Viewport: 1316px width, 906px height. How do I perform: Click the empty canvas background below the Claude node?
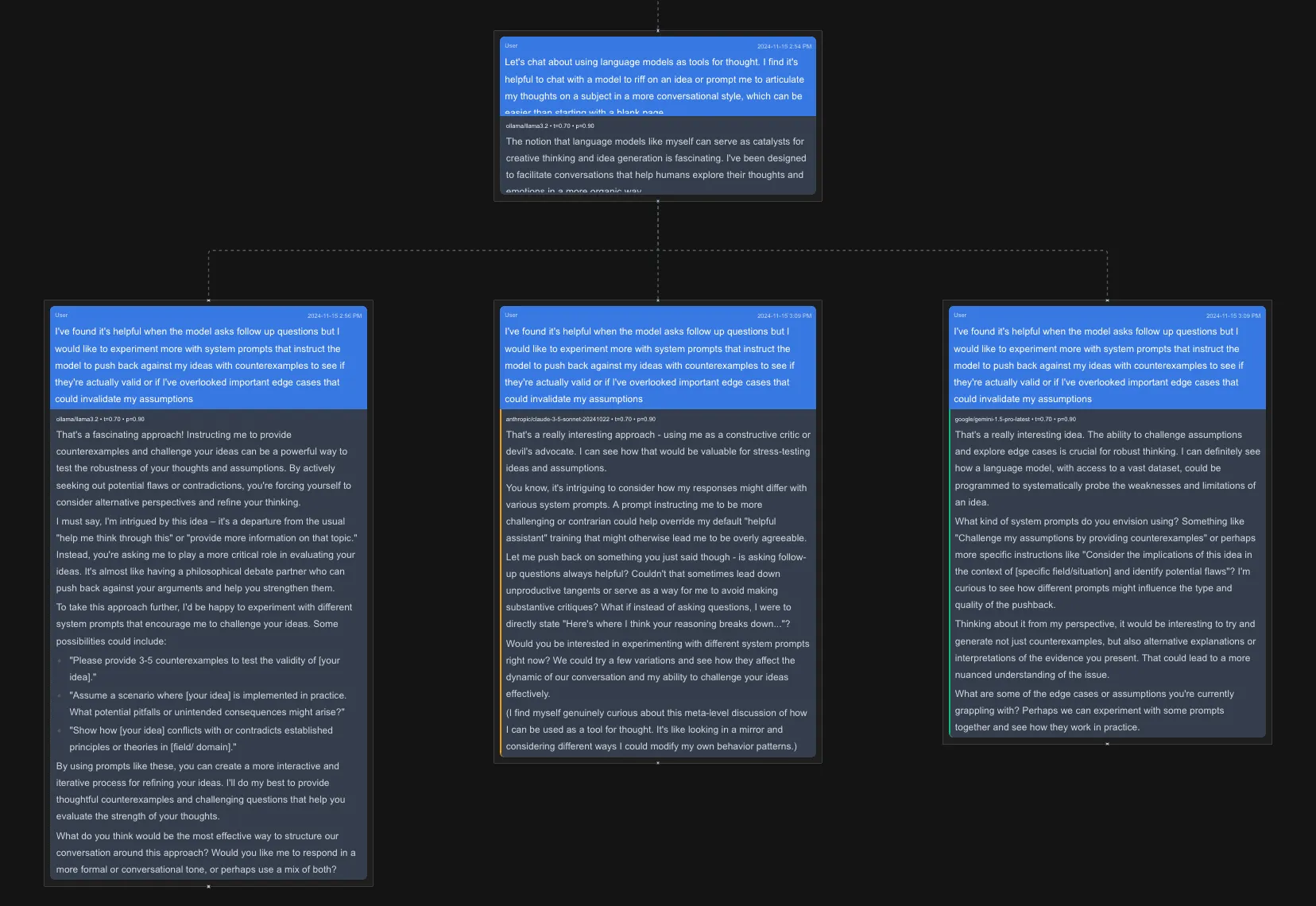[x=657, y=834]
